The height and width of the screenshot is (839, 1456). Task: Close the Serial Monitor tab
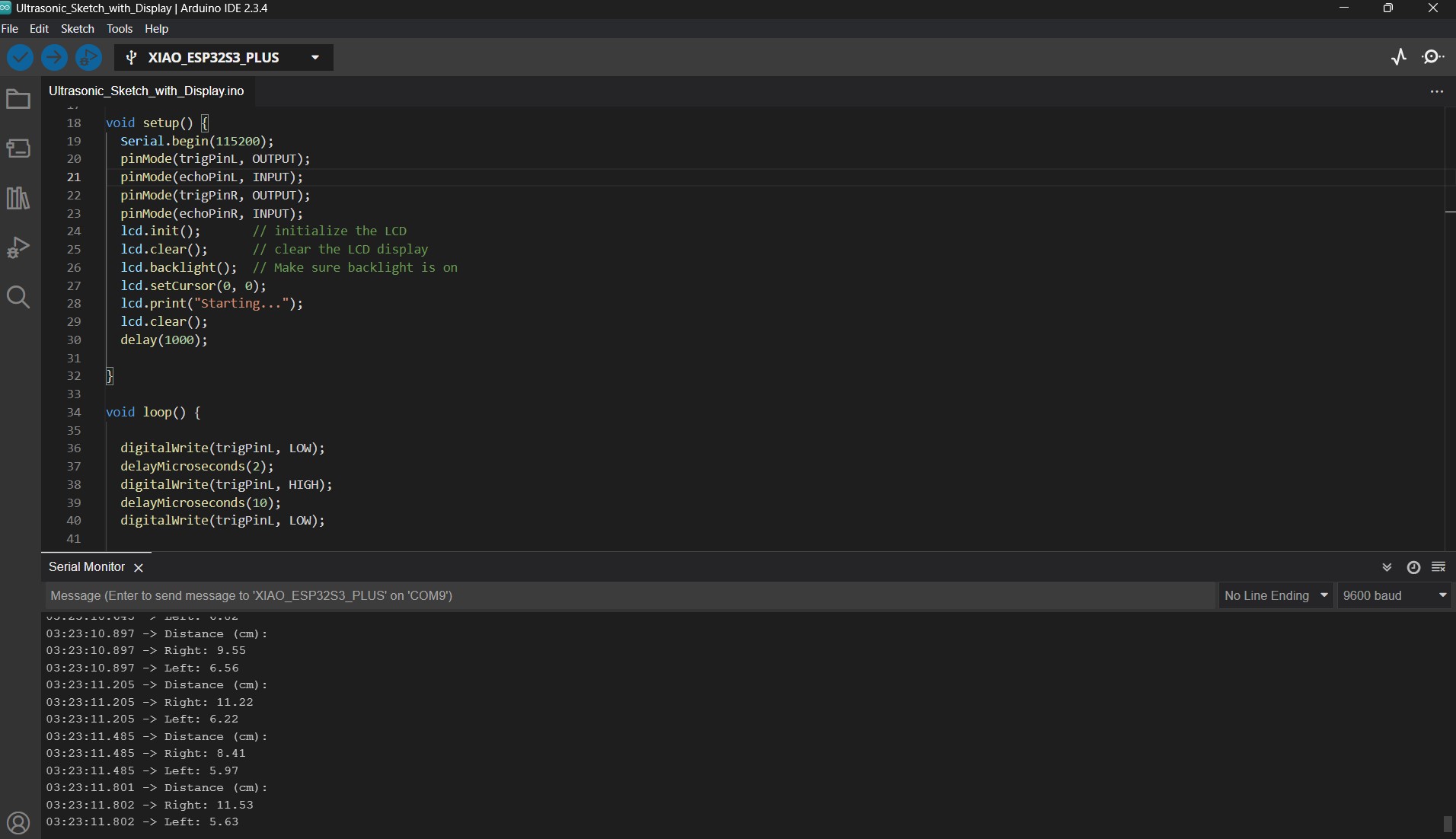[139, 568]
